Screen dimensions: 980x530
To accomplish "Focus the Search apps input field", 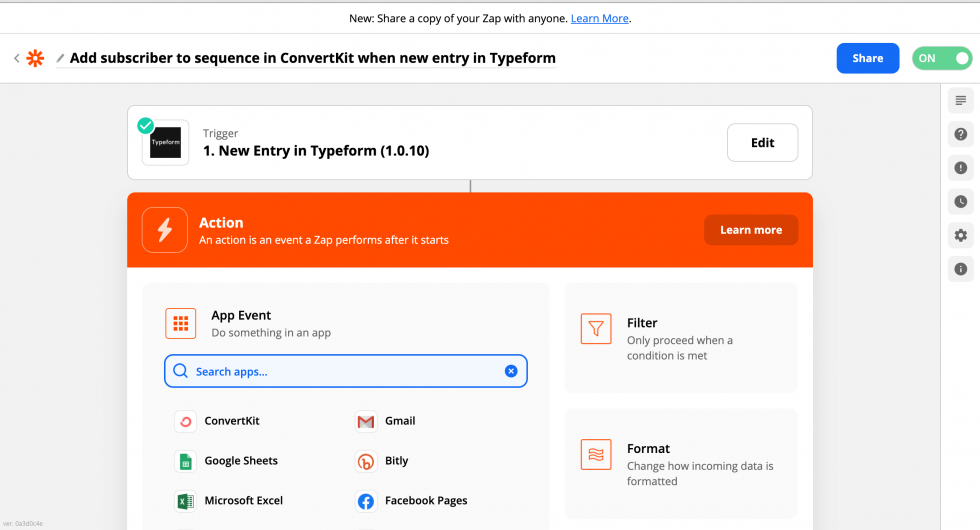I will click(346, 371).
